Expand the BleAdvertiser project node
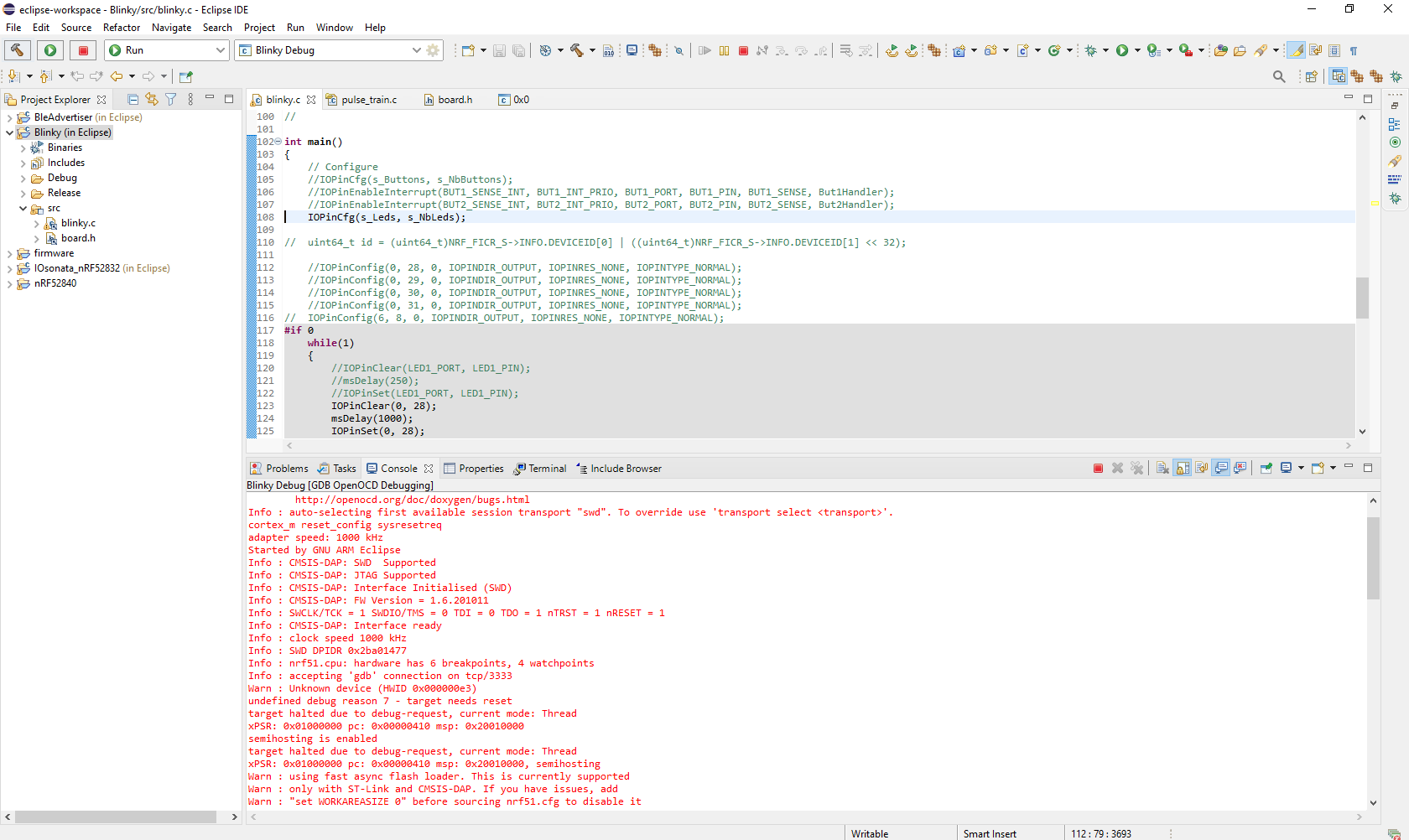The width and height of the screenshot is (1409, 840). 9,117
